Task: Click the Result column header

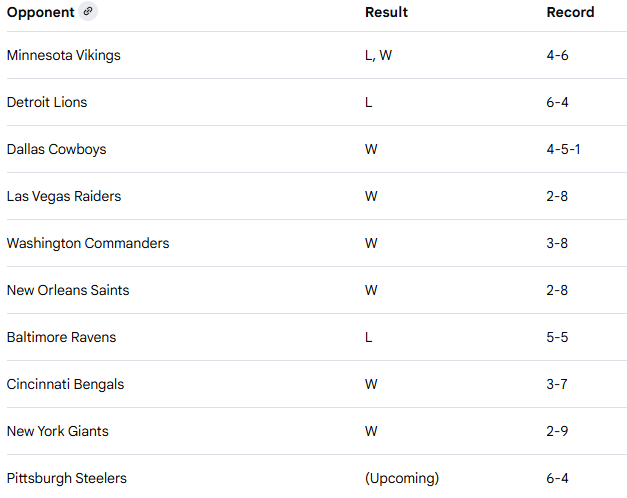Action: (386, 12)
